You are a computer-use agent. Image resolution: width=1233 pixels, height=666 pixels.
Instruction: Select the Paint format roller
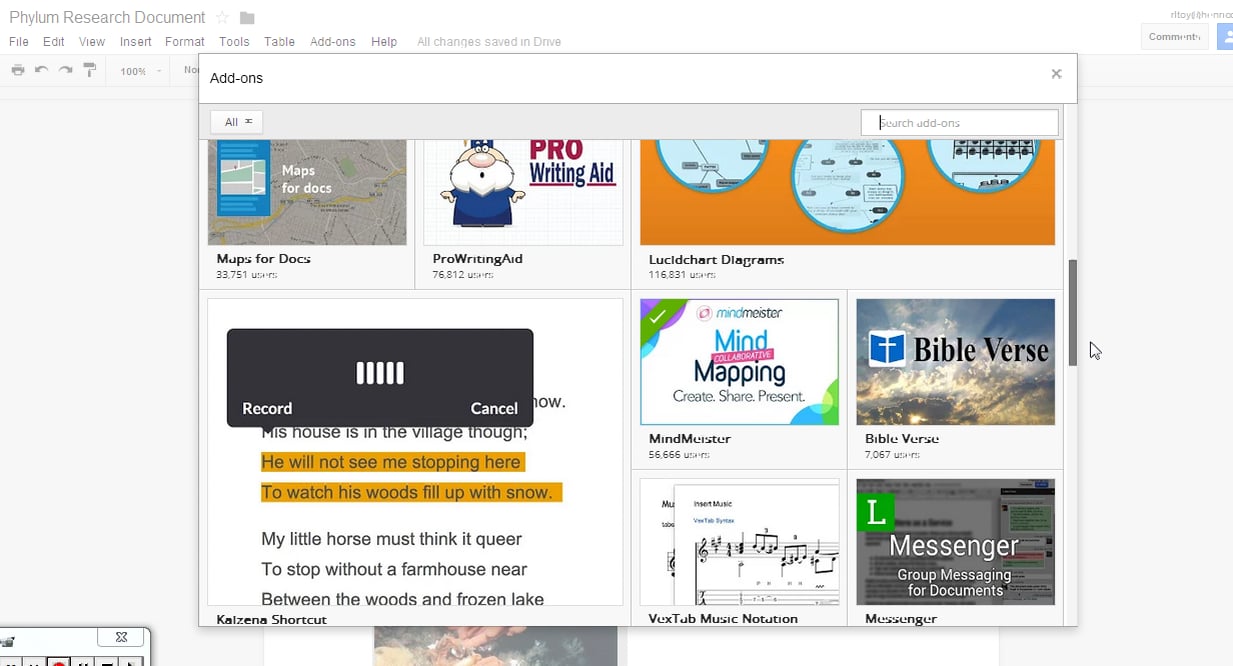coord(90,70)
